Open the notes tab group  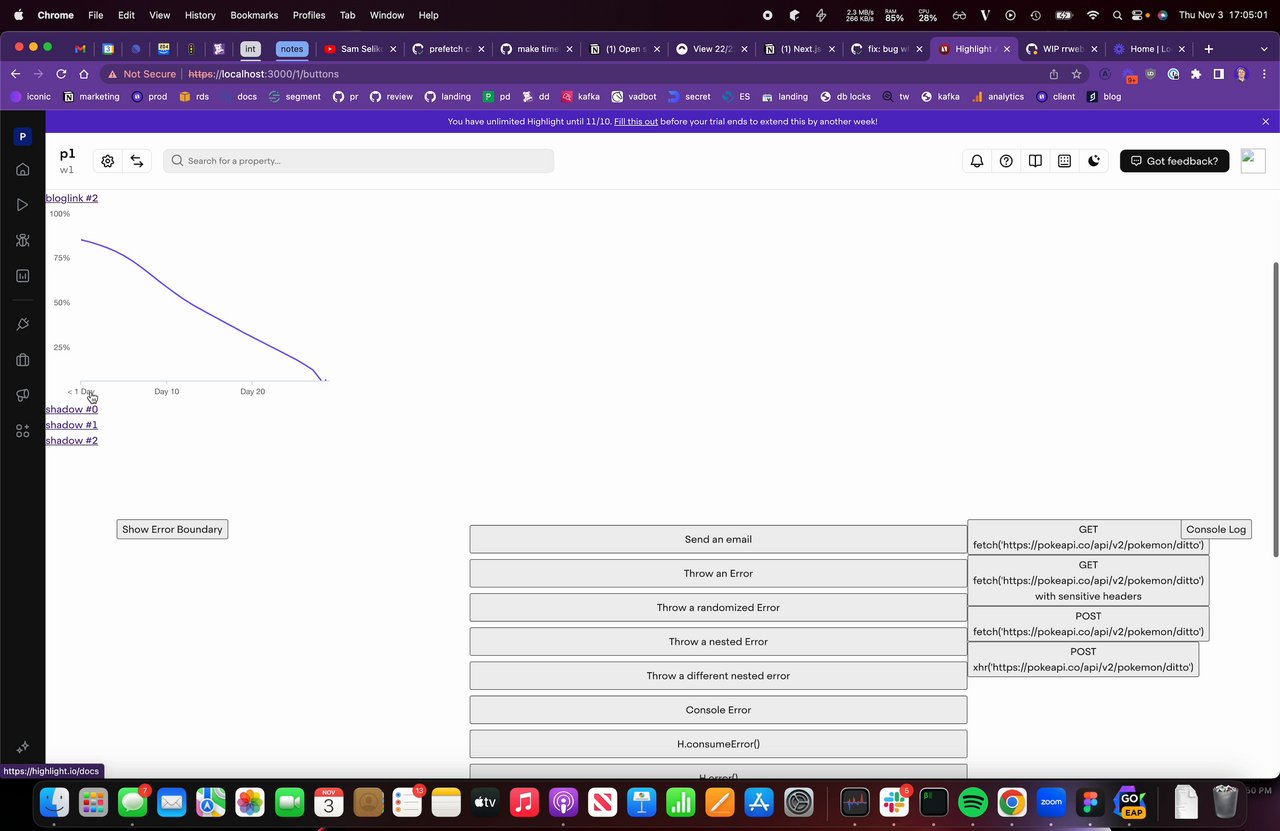coord(292,48)
